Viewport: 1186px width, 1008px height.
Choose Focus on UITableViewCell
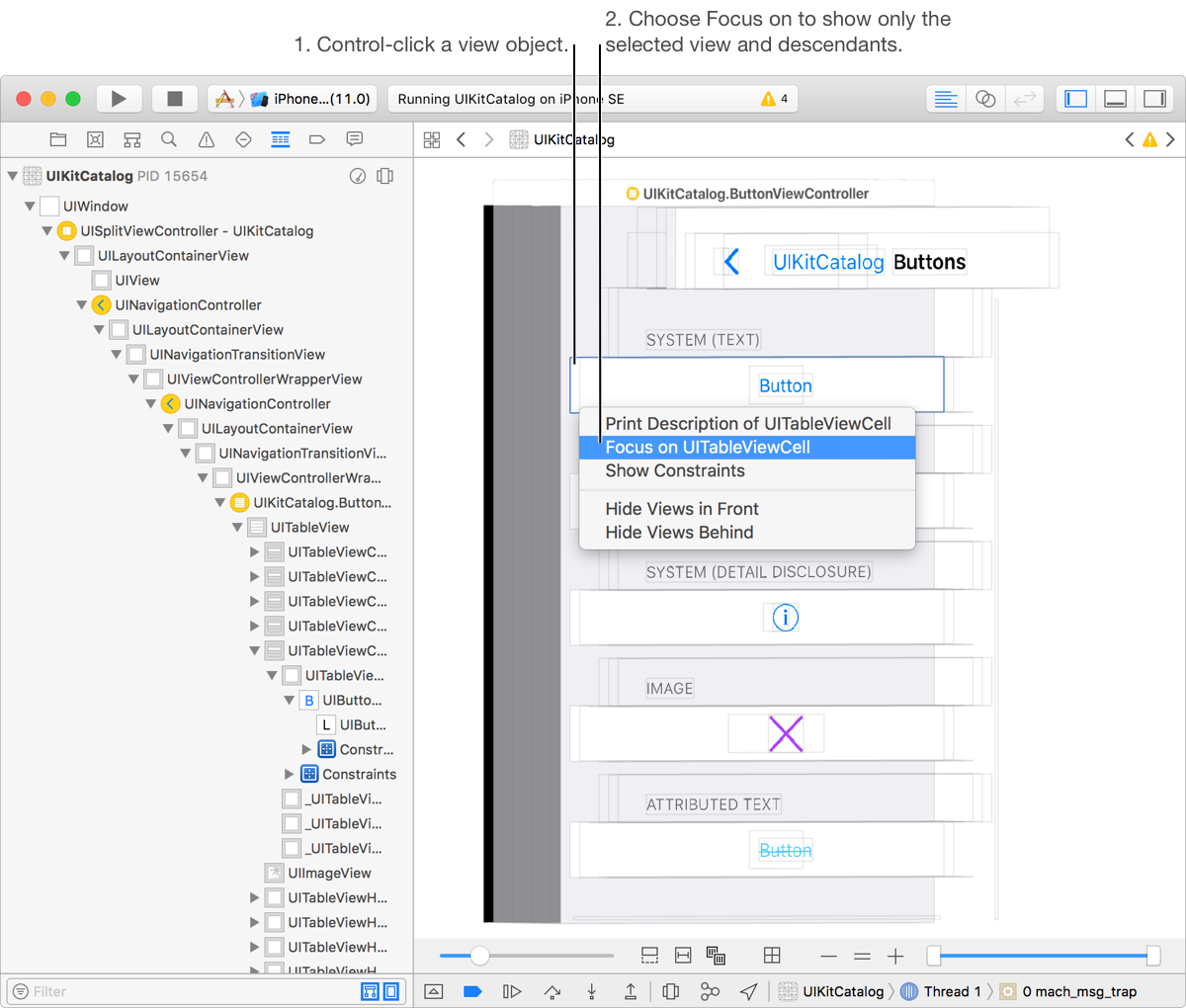708,448
